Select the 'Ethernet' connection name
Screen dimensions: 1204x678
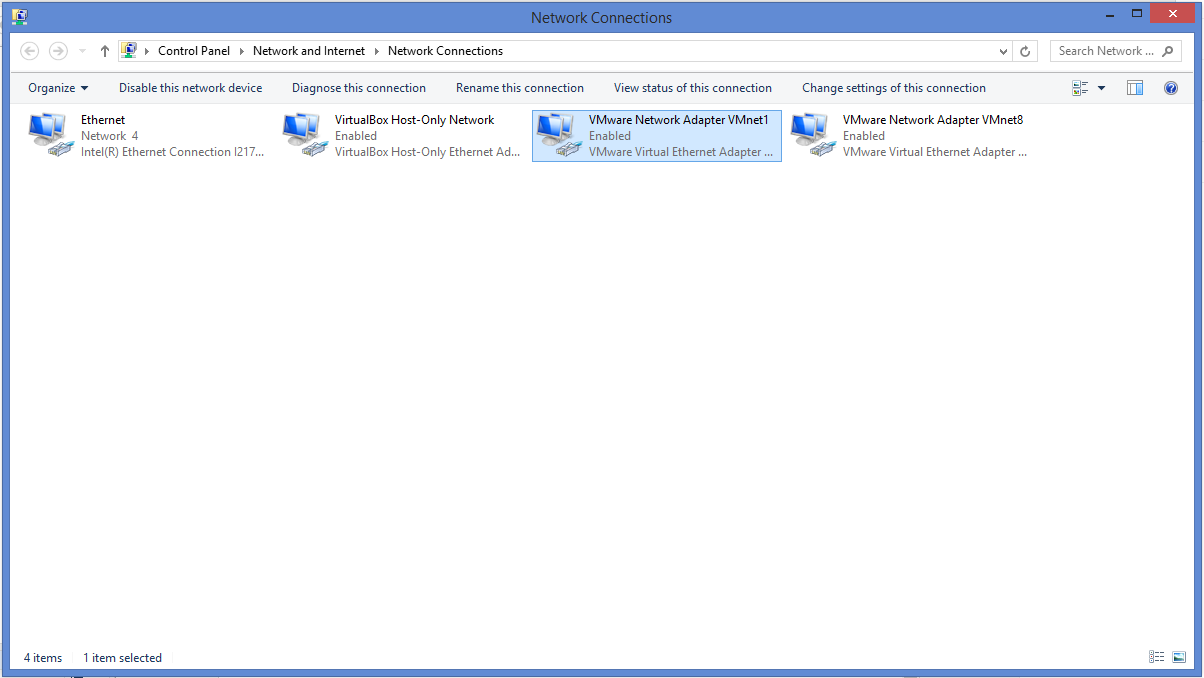pyautogui.click(x=103, y=120)
